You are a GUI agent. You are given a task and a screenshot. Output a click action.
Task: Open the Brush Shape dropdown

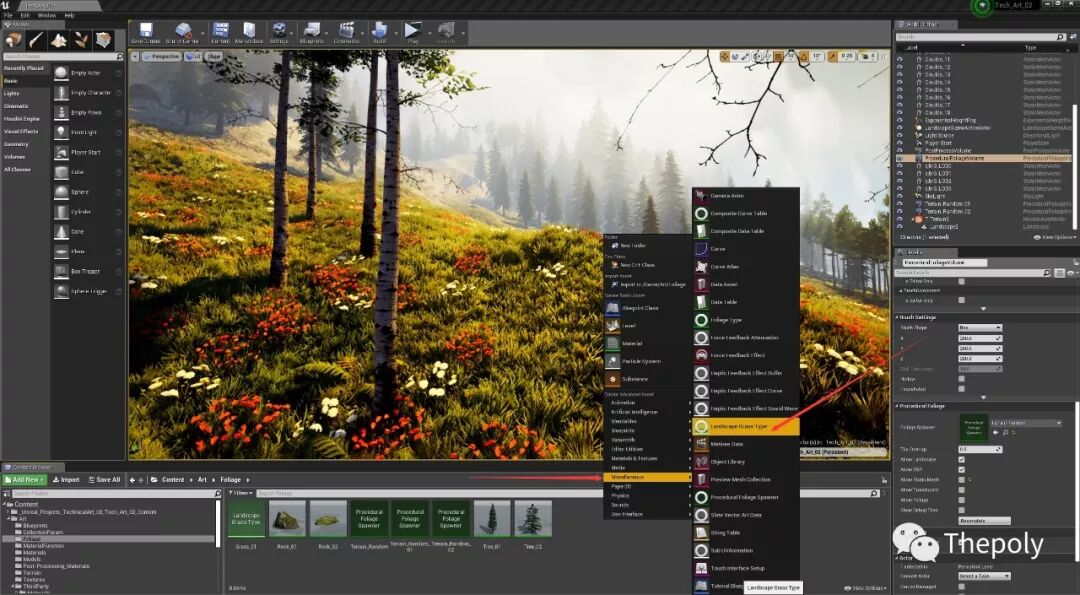(x=979, y=328)
